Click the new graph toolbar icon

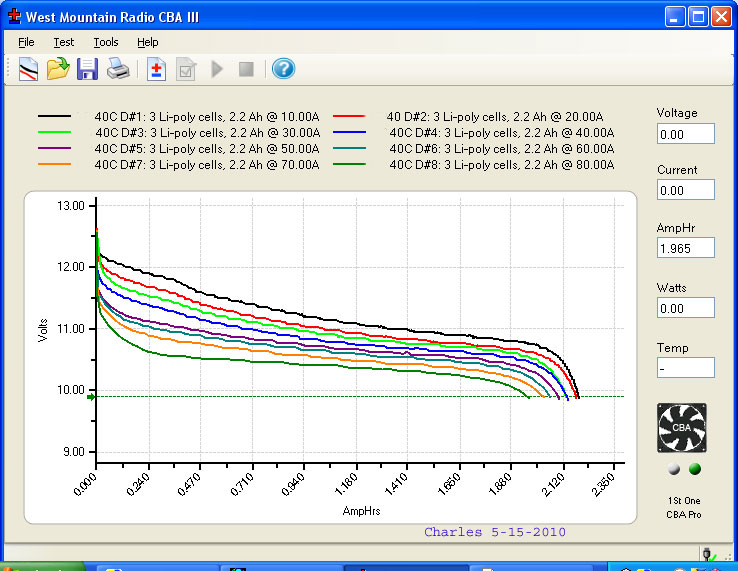click(x=27, y=69)
